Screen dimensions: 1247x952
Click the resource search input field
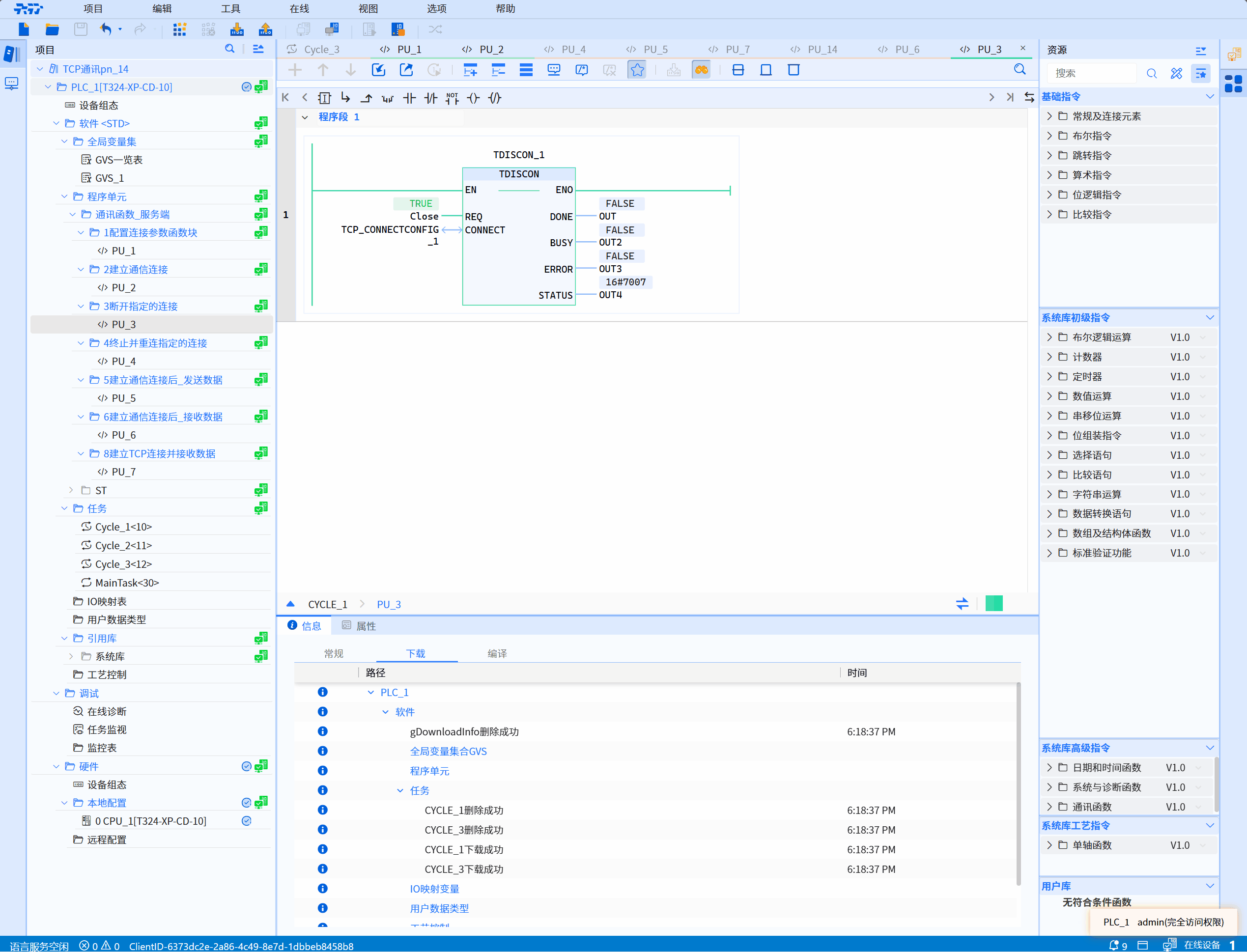[1093, 73]
